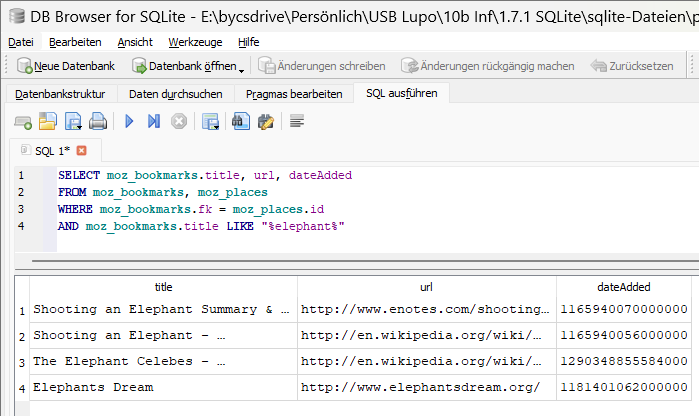Save the SQL file with disk icon
The width and height of the screenshot is (699, 416).
[73, 121]
